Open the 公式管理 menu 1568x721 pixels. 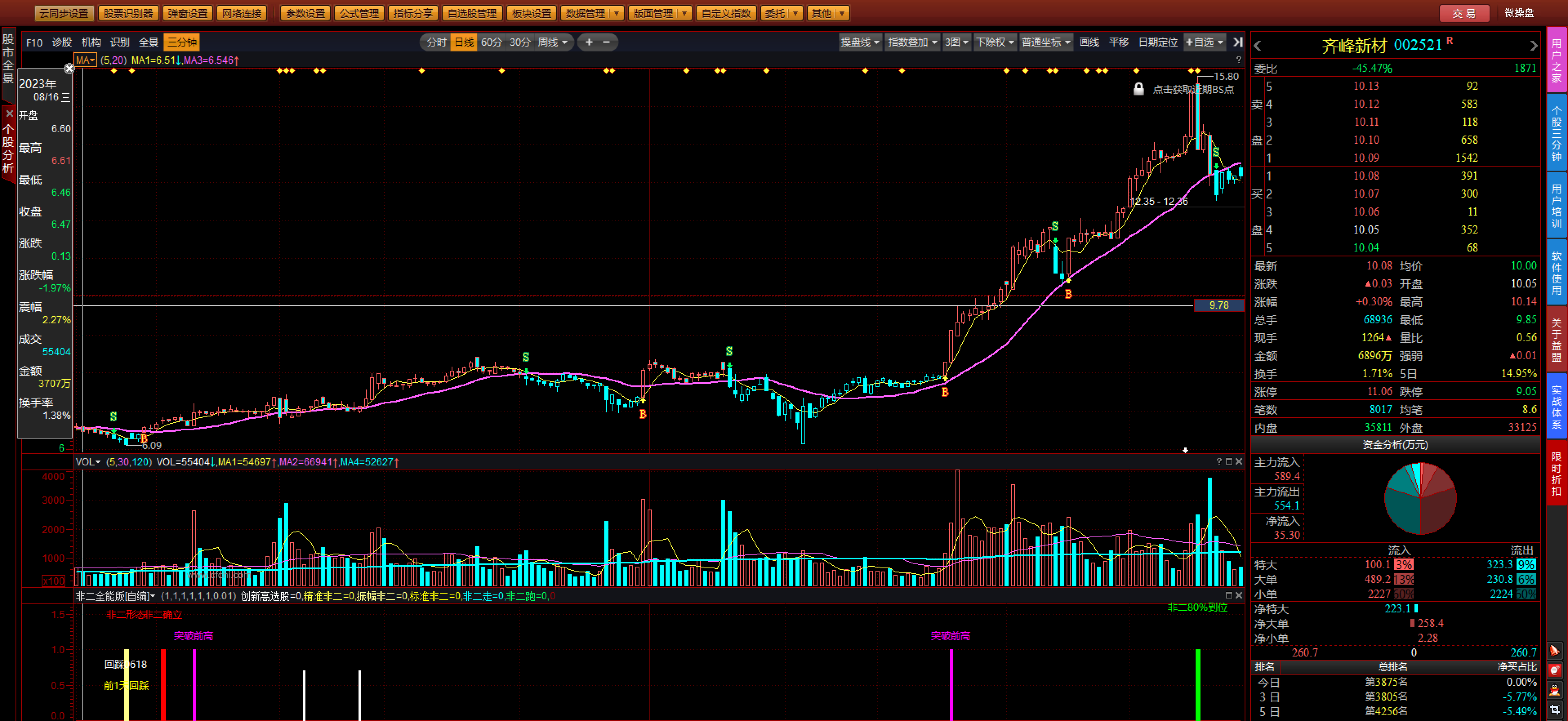point(359,13)
